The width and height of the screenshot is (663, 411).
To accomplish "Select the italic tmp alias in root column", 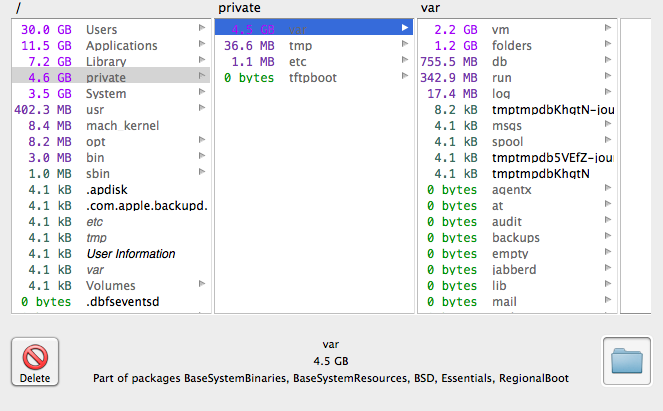I will point(111,238).
